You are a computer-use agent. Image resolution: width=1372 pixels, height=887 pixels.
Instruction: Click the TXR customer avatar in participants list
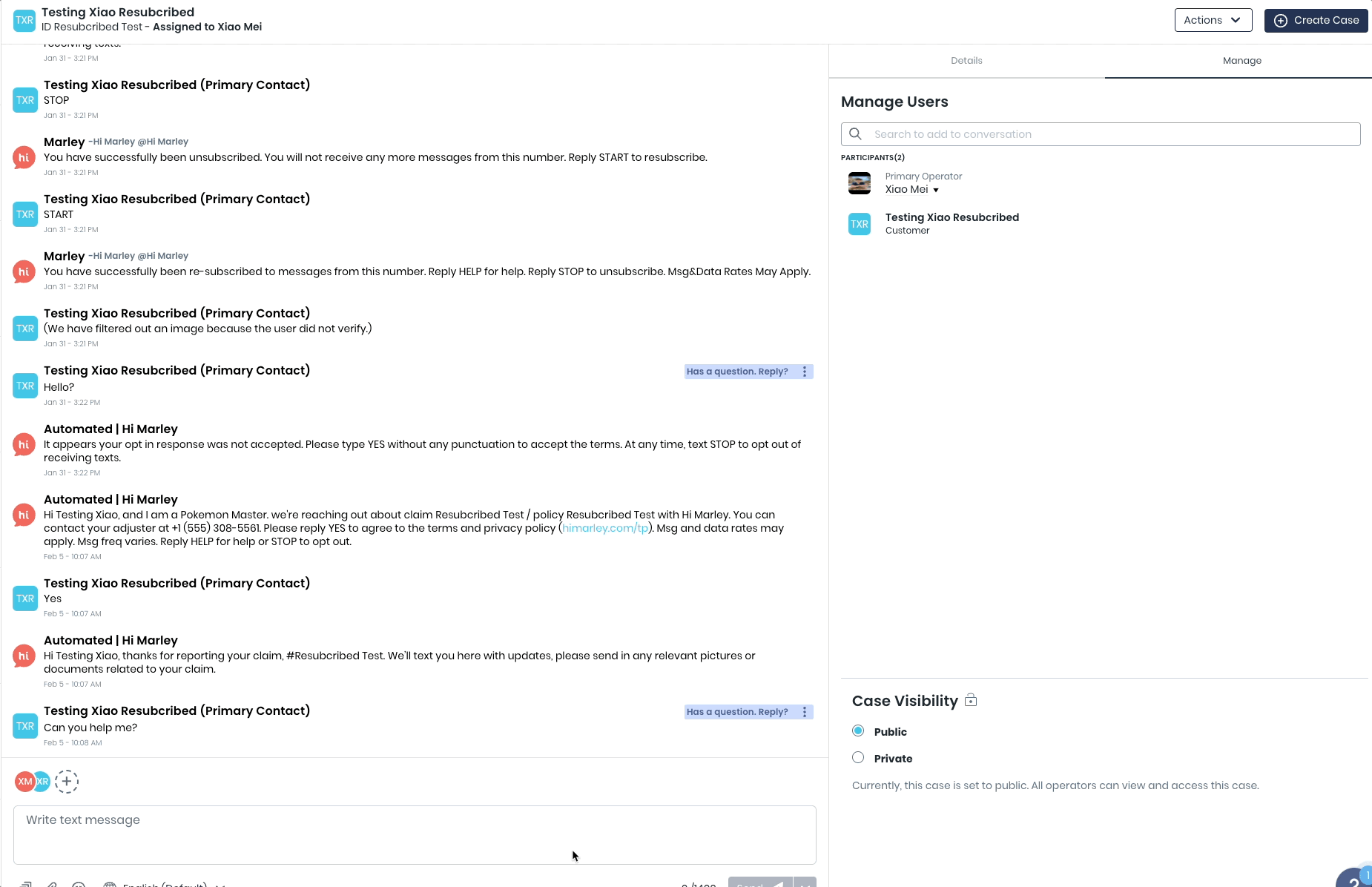(860, 224)
